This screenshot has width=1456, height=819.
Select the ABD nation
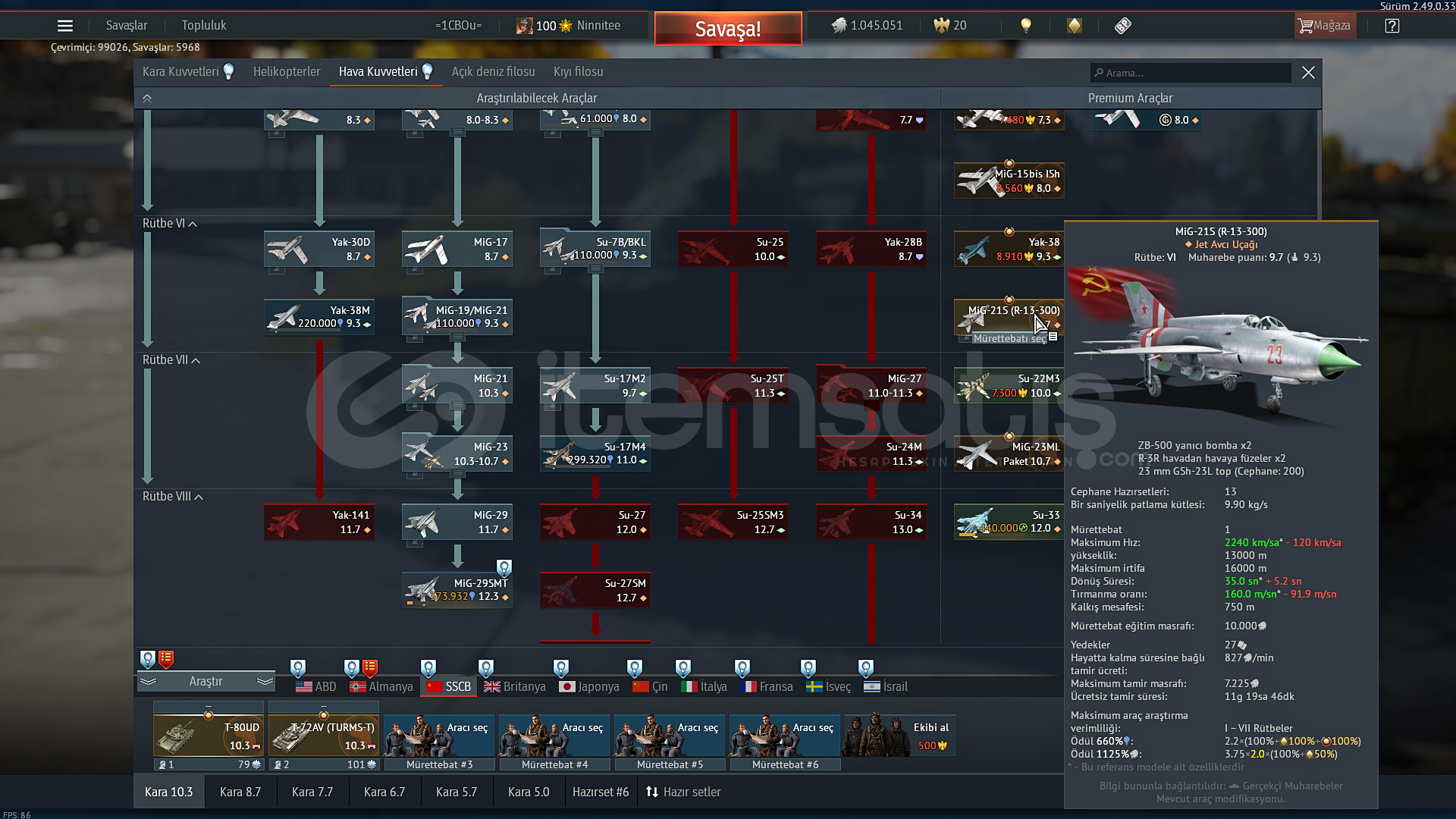click(316, 687)
